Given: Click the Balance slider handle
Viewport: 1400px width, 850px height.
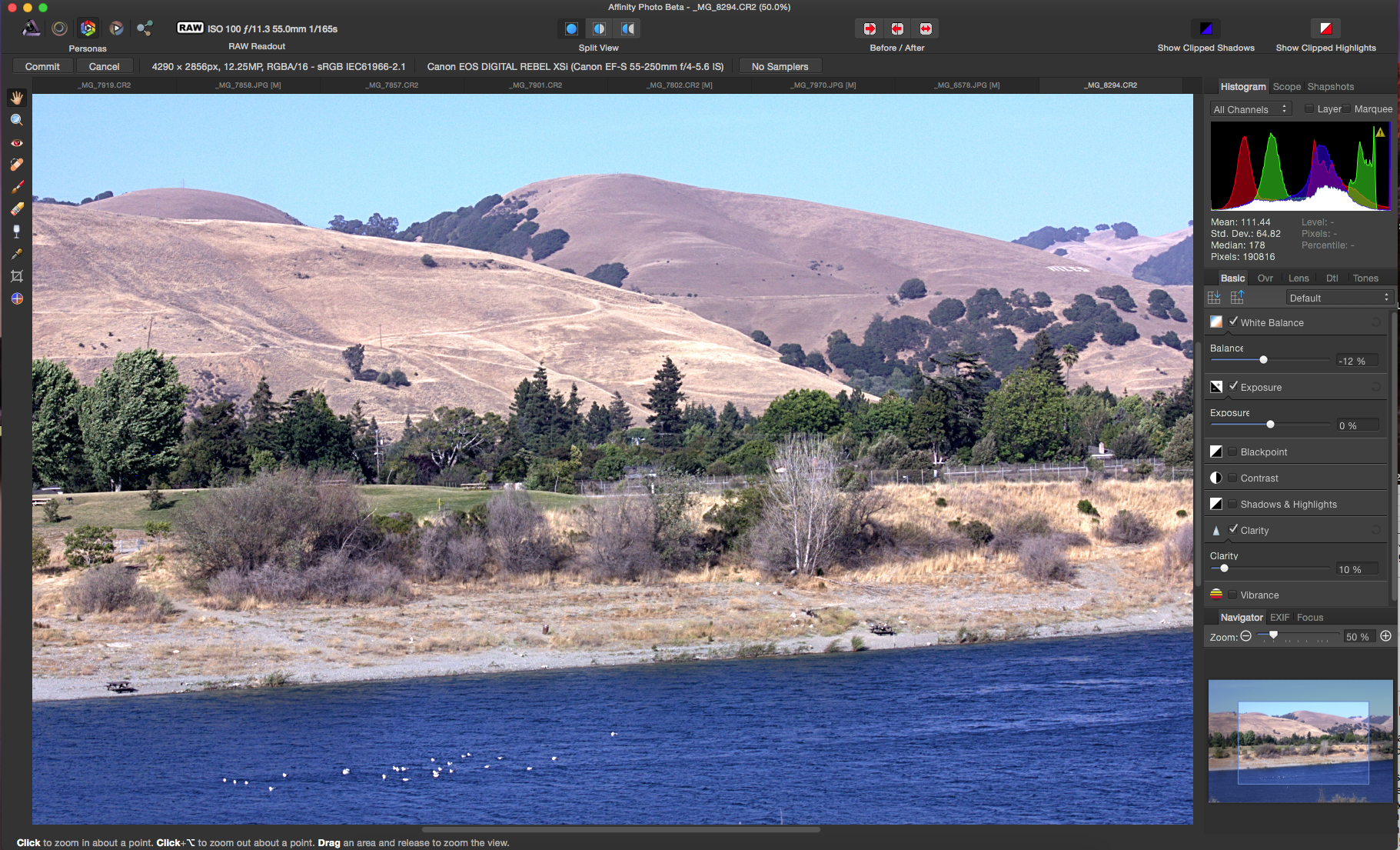Looking at the screenshot, I should pos(1263,360).
